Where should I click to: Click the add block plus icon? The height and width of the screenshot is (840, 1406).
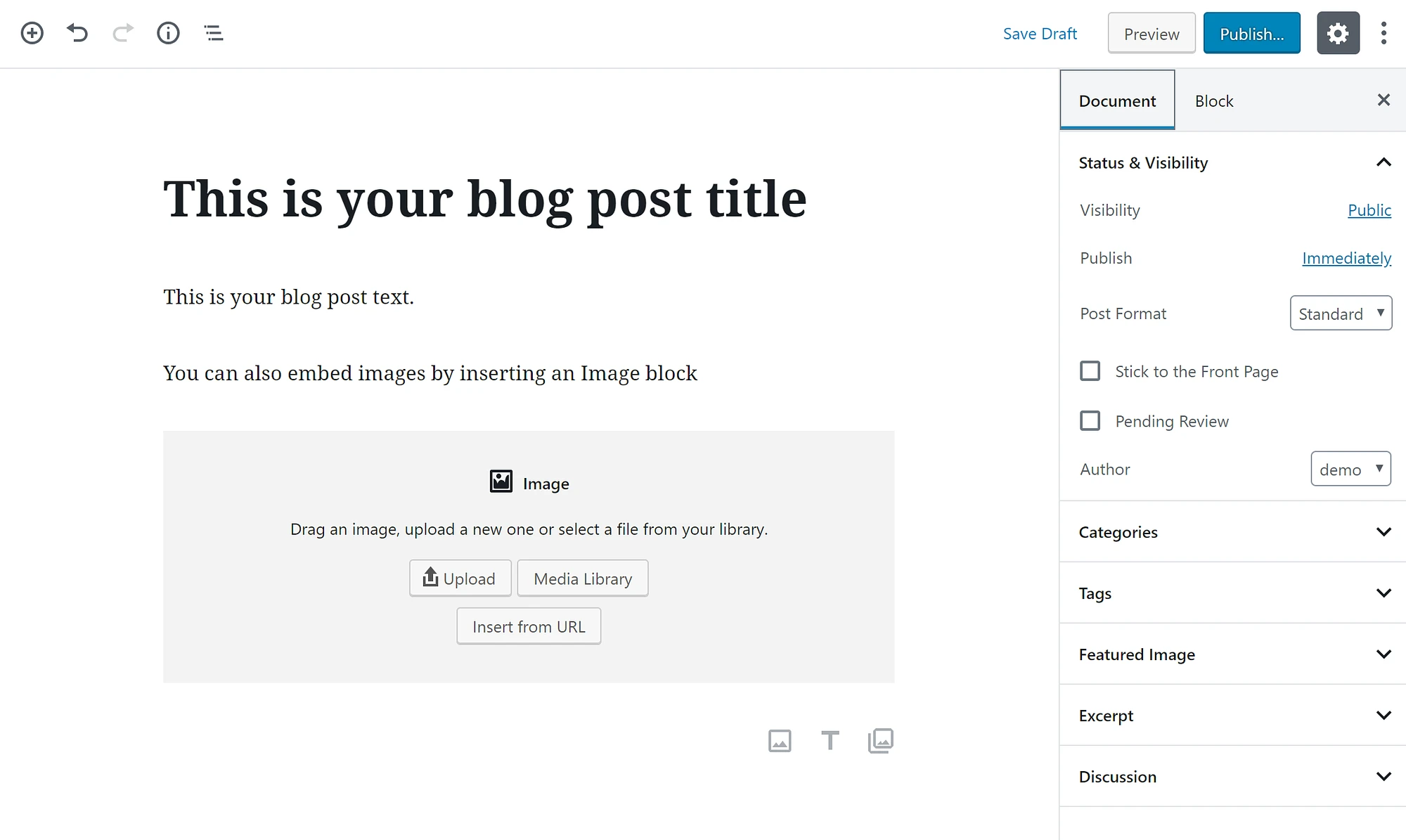click(31, 32)
